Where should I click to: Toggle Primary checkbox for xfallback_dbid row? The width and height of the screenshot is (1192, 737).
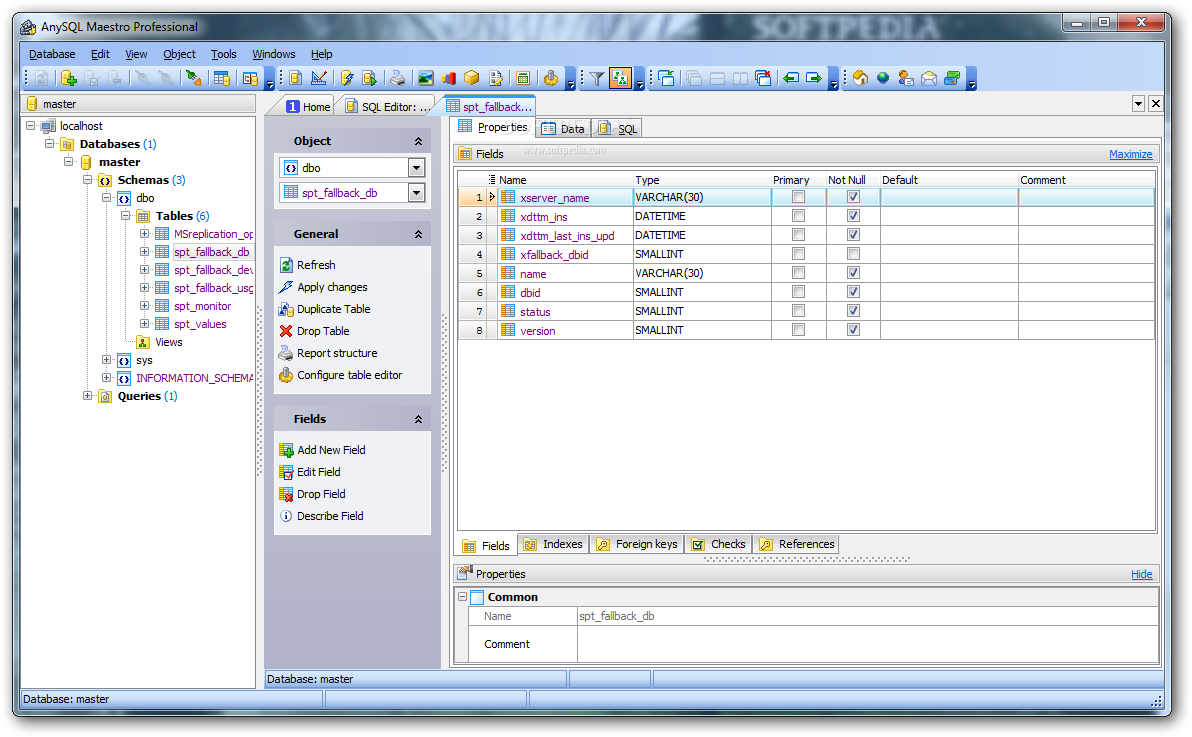[798, 254]
